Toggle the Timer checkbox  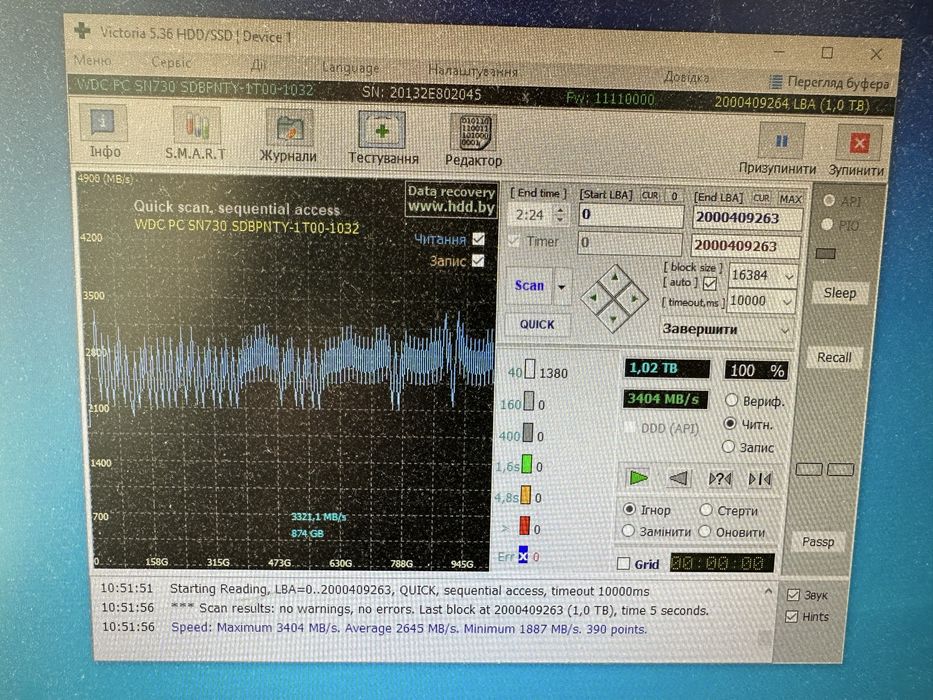point(514,241)
